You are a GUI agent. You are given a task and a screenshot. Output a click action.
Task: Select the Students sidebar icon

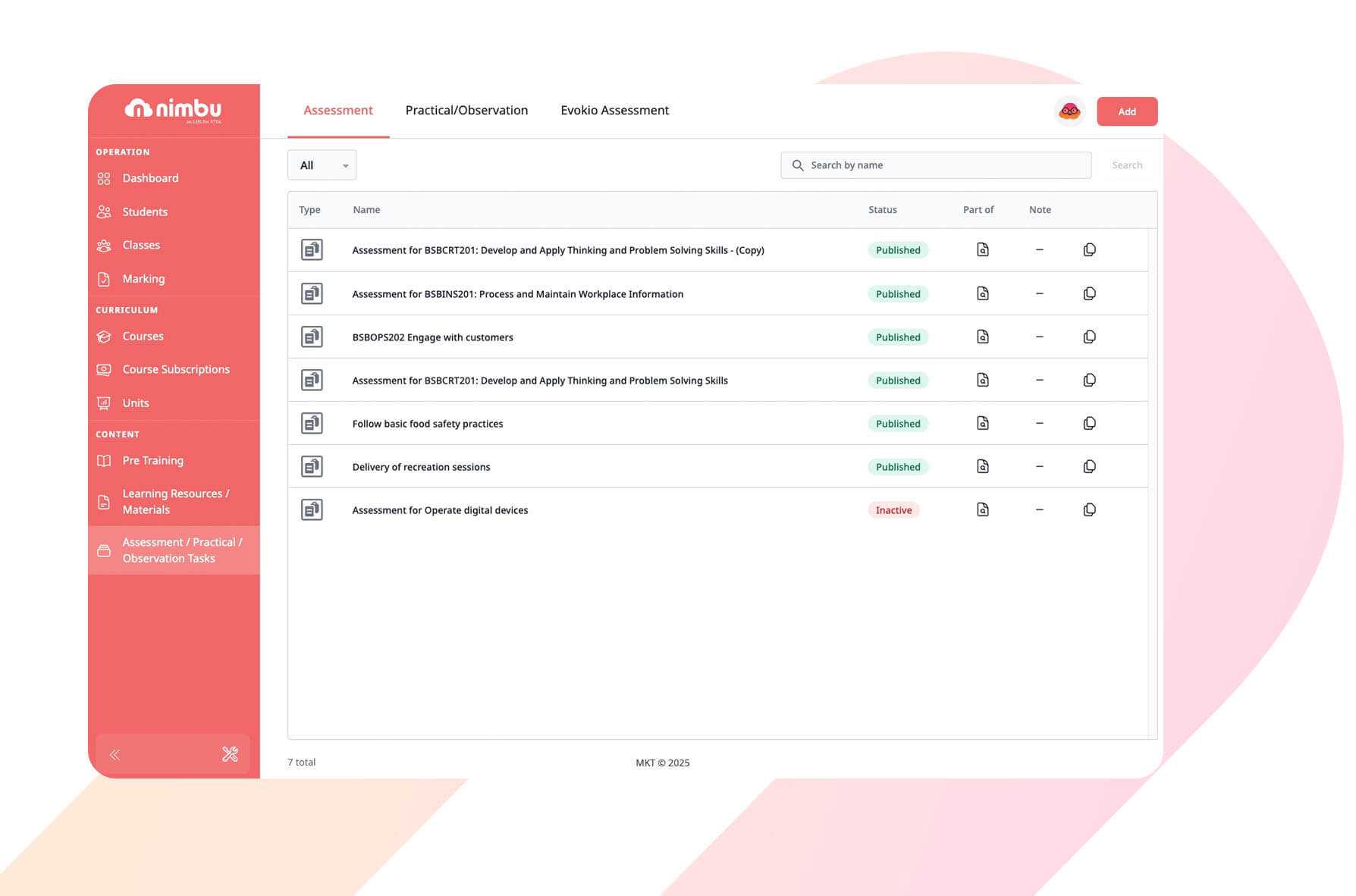[x=104, y=211]
